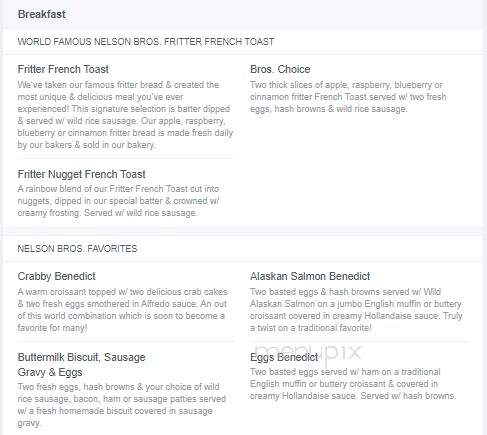Click the Buttermilk Biscuit description paragraph

[x=122, y=405]
